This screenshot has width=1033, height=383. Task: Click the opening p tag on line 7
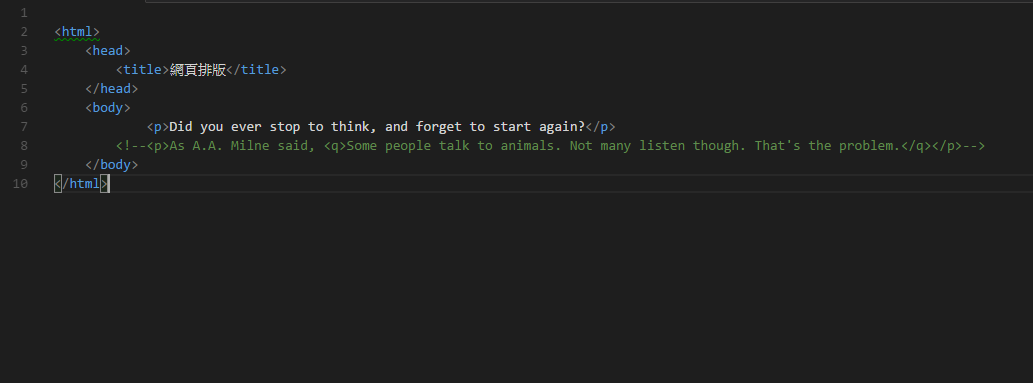158,127
